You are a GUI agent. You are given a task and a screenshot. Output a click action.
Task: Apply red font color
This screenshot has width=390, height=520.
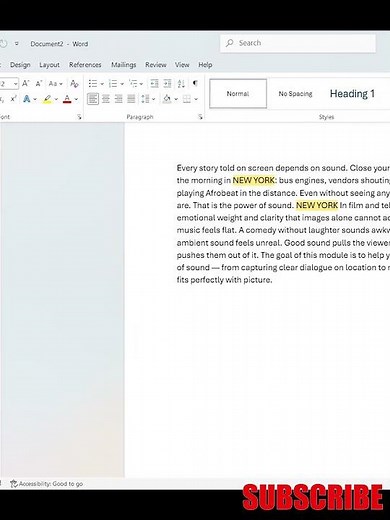coord(67,99)
